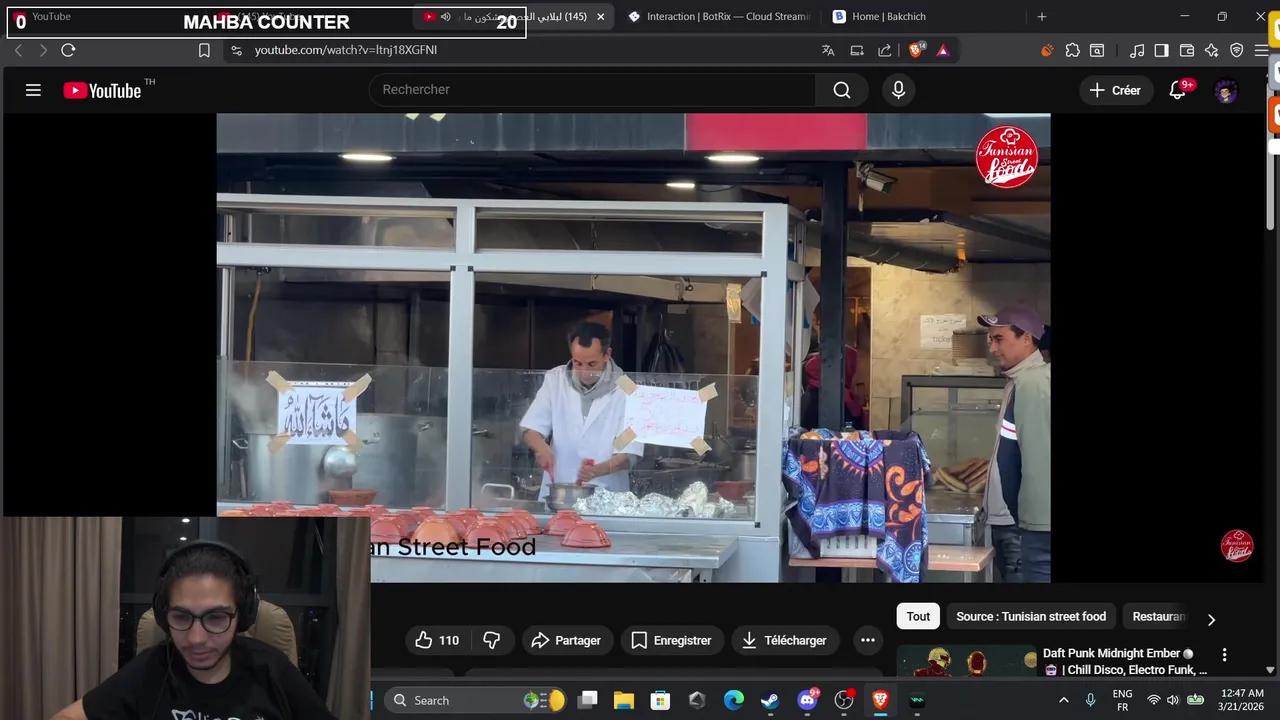Image resolution: width=1280 pixels, height=720 pixels.
Task: Open Microsoft Store from the taskbar
Action: [x=660, y=700]
